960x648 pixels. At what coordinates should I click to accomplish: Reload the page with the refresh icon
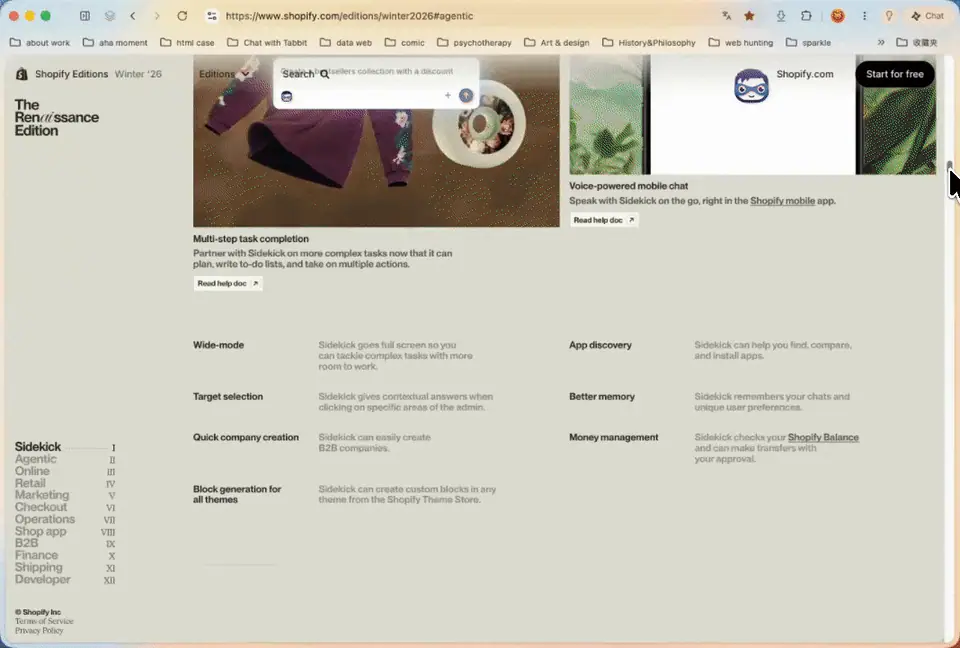pos(182,16)
